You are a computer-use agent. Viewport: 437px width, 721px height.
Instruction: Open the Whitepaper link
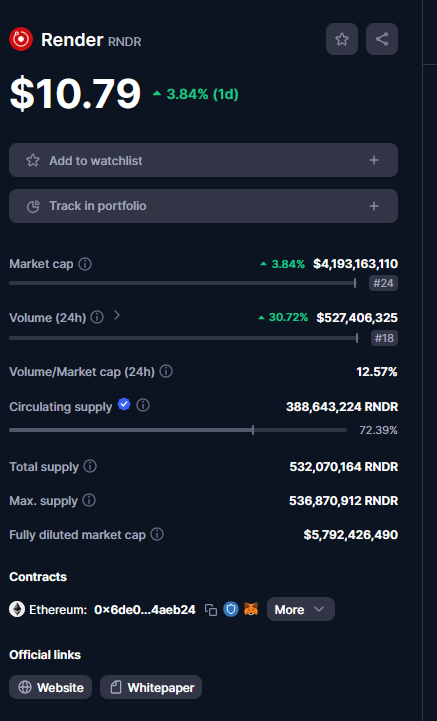coord(151,687)
